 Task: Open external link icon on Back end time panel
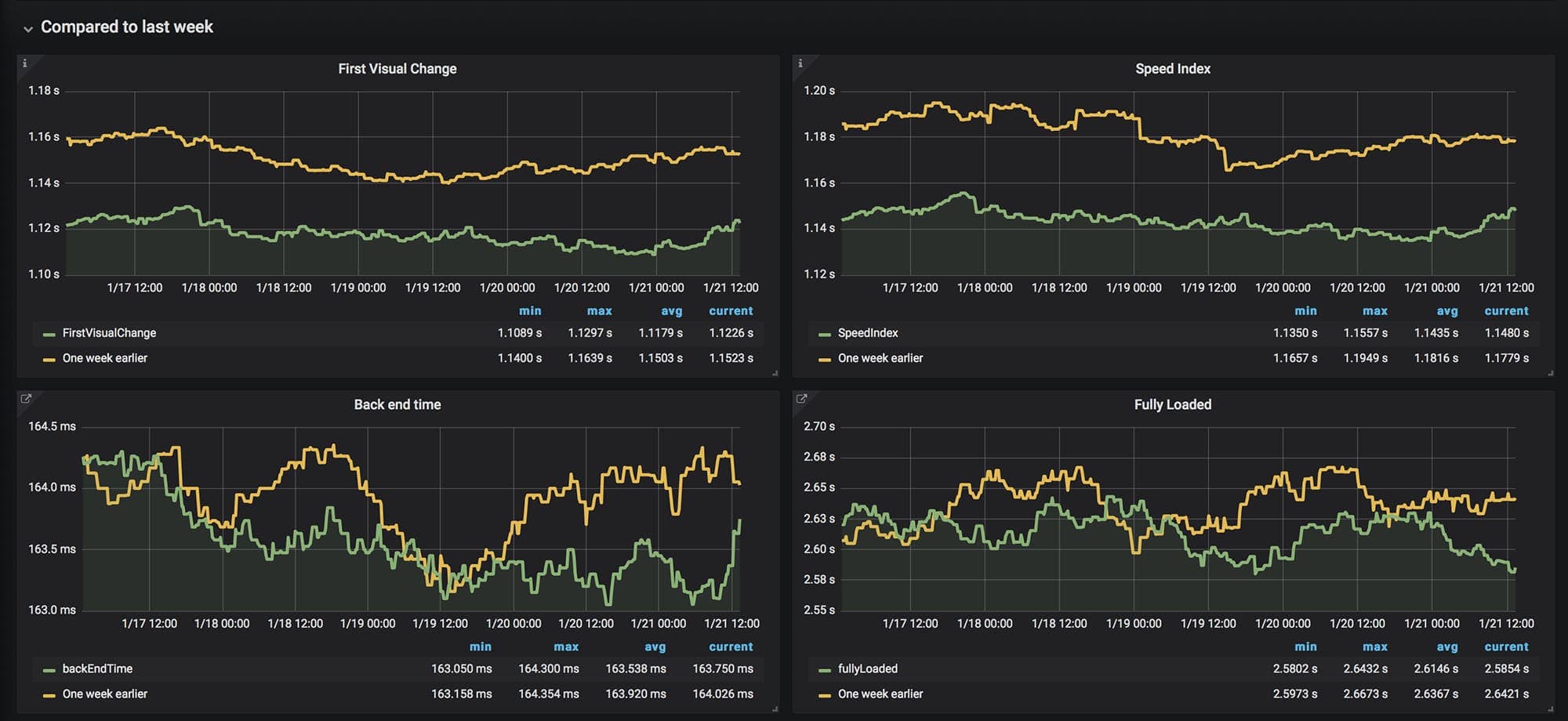(x=25, y=399)
